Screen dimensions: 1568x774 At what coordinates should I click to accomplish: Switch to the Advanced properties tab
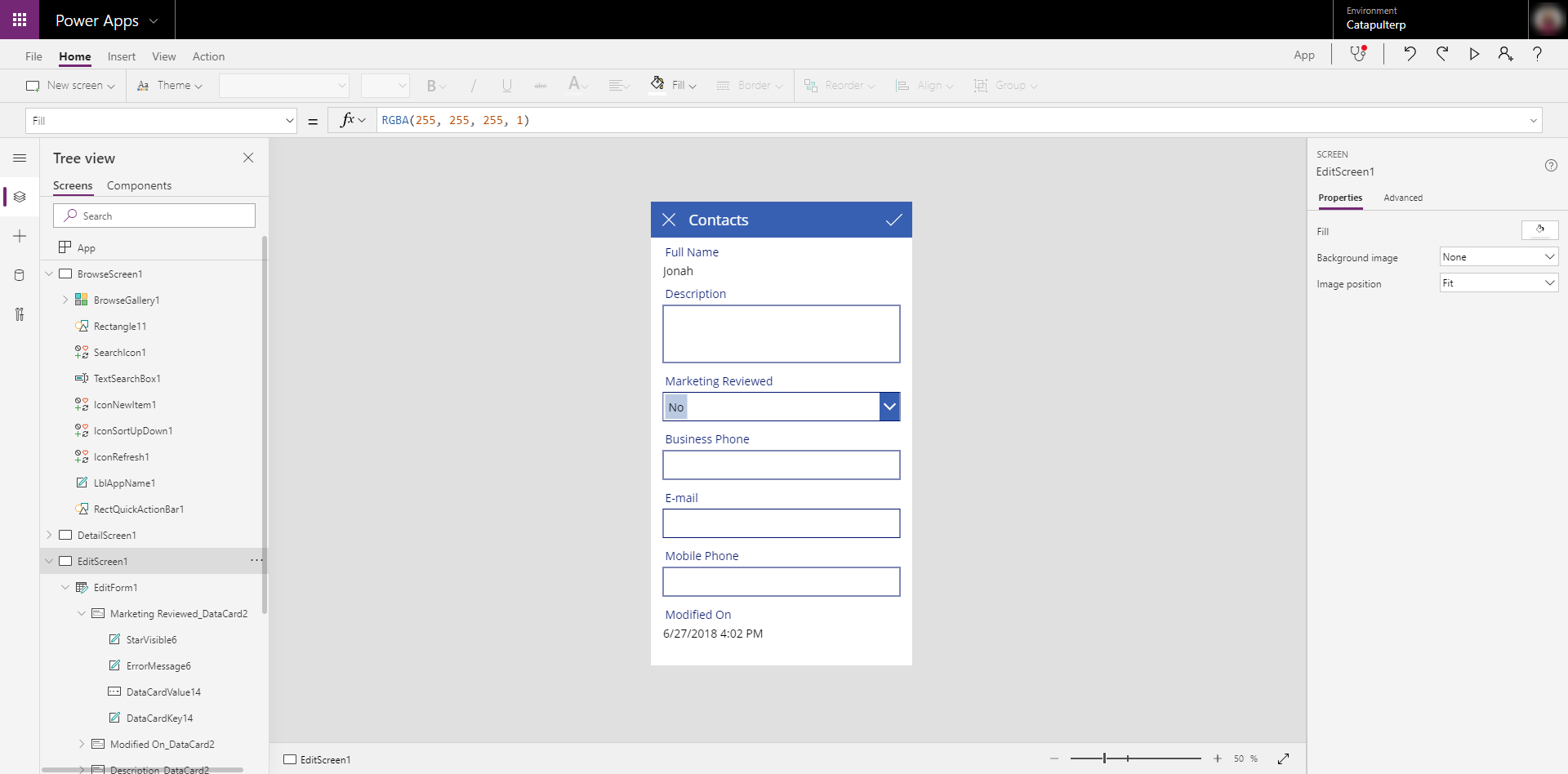coord(1403,198)
